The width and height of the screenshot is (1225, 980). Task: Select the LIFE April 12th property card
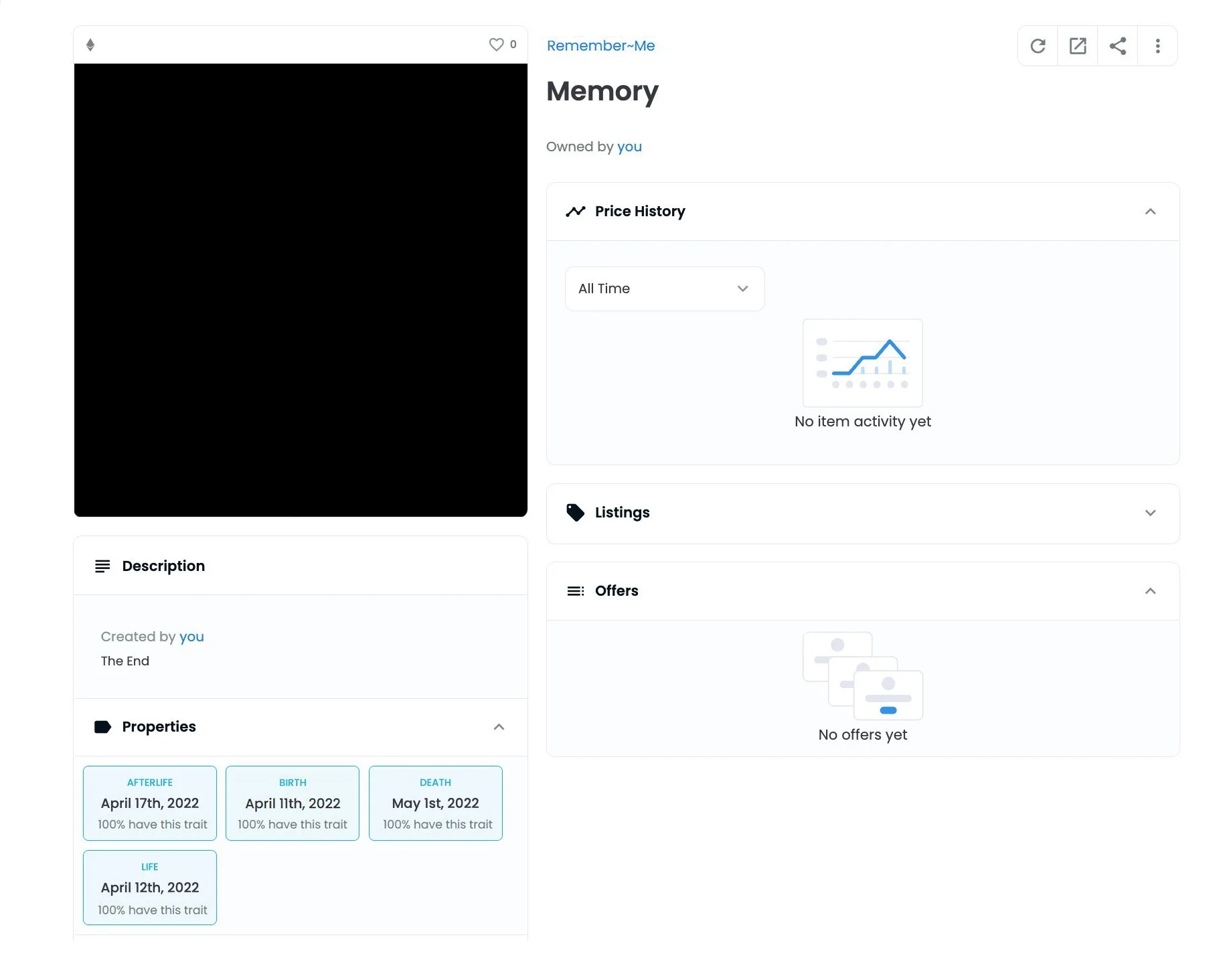point(150,888)
